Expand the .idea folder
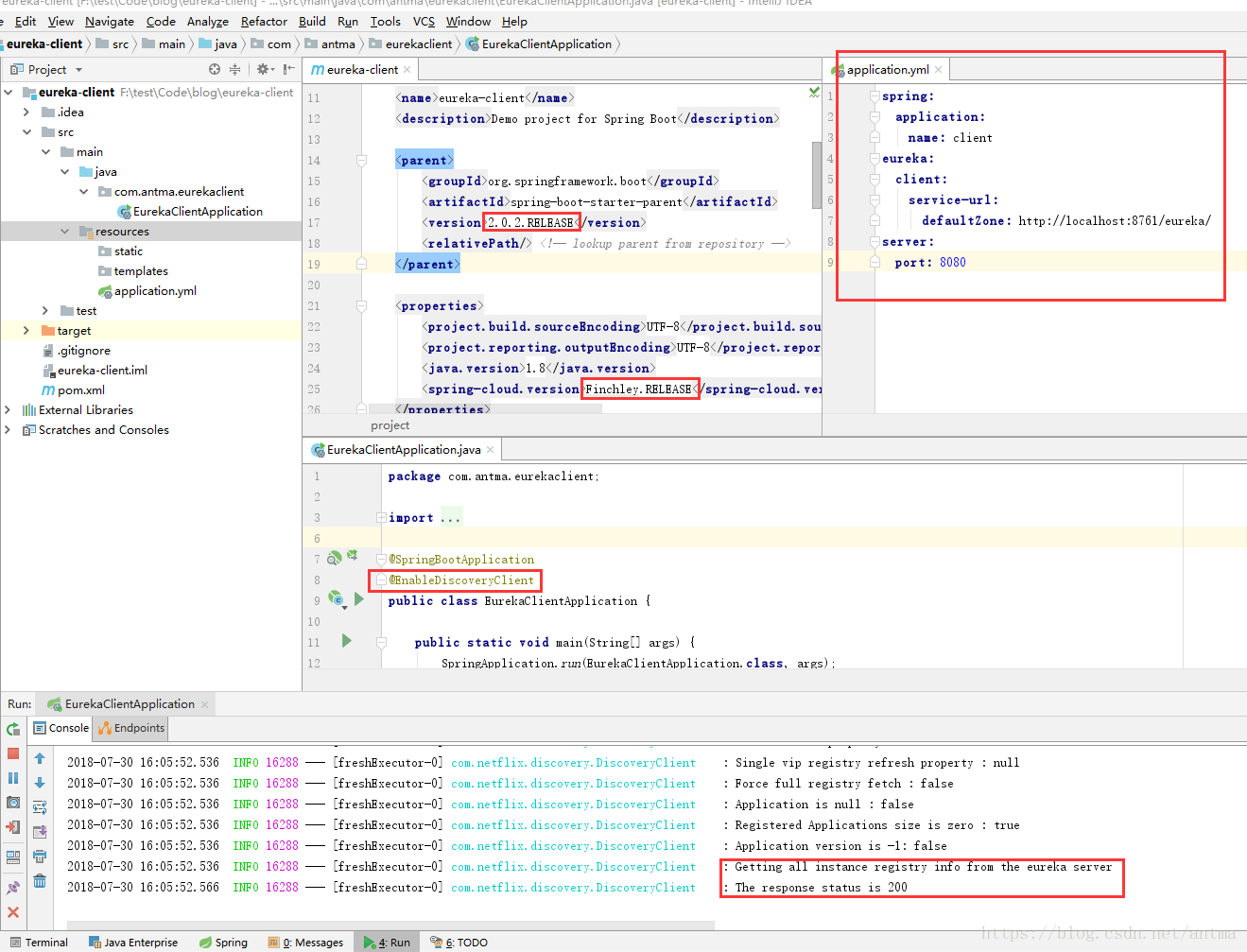Viewport: 1247px width, 952px height. pyautogui.click(x=27, y=112)
